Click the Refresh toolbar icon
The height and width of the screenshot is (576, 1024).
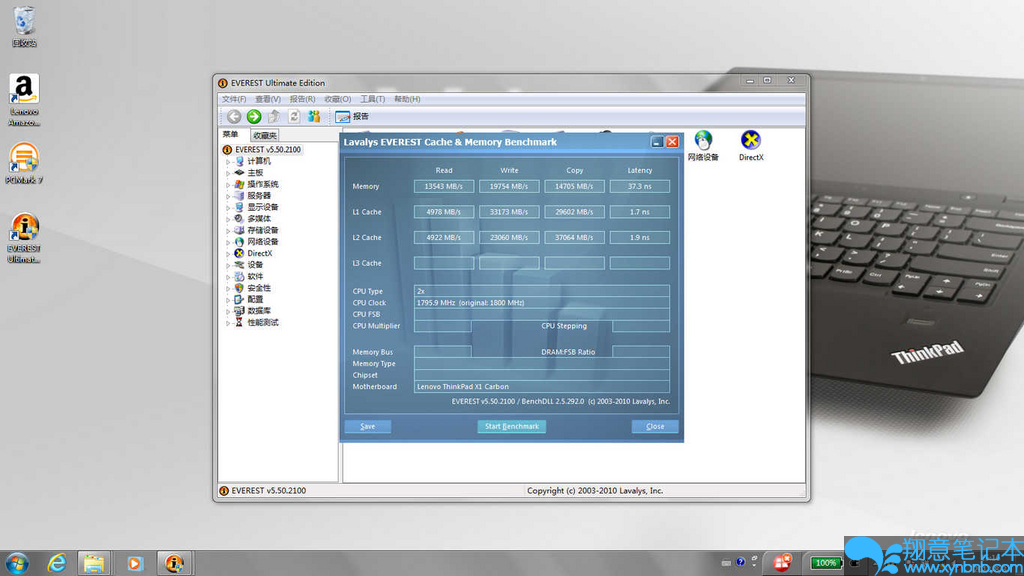click(294, 116)
